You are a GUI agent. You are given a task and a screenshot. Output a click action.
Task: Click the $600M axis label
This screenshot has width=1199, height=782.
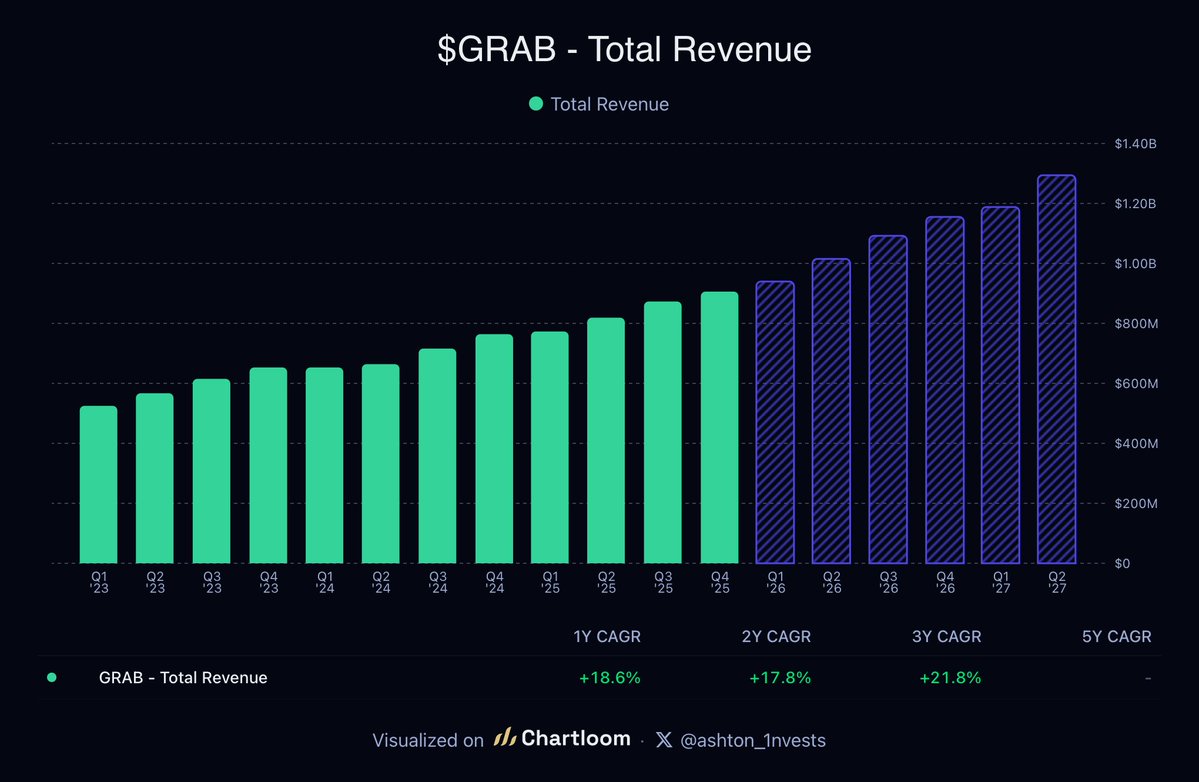tap(1136, 384)
